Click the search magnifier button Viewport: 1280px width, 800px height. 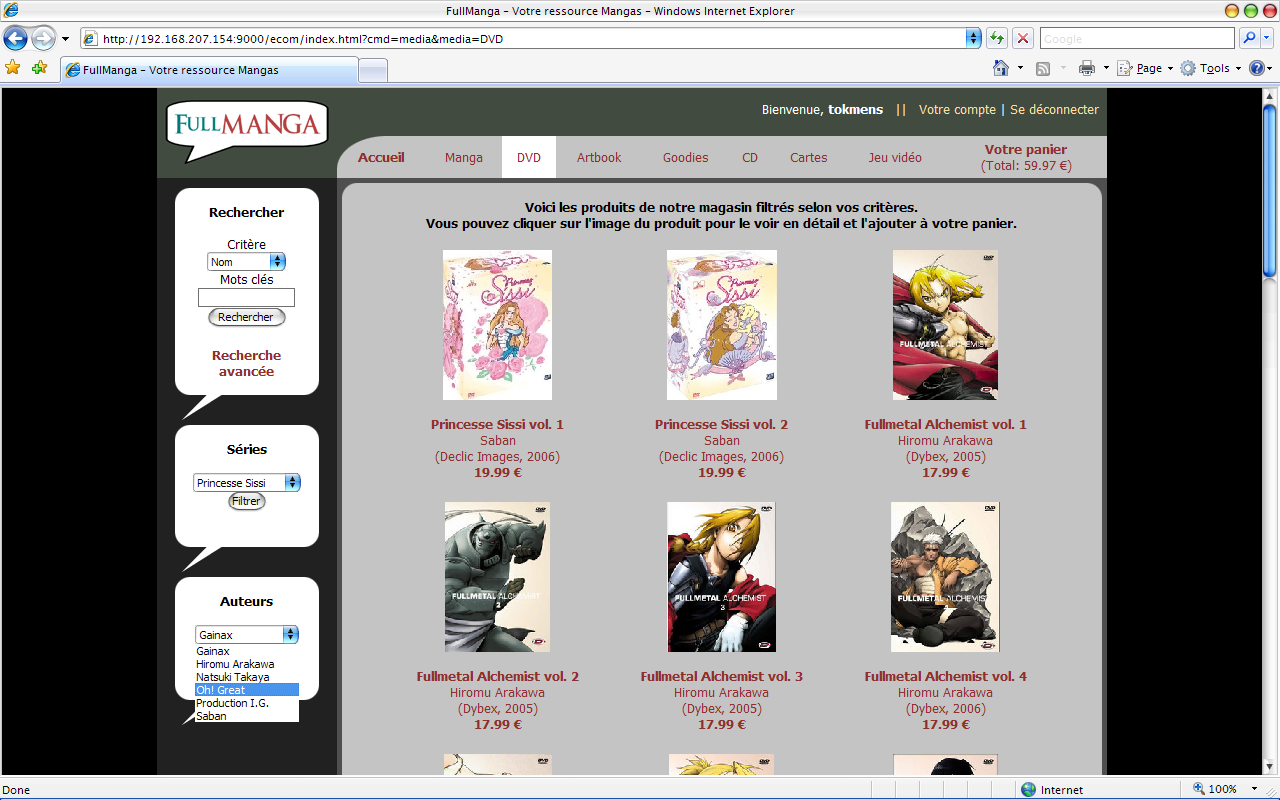point(1248,39)
